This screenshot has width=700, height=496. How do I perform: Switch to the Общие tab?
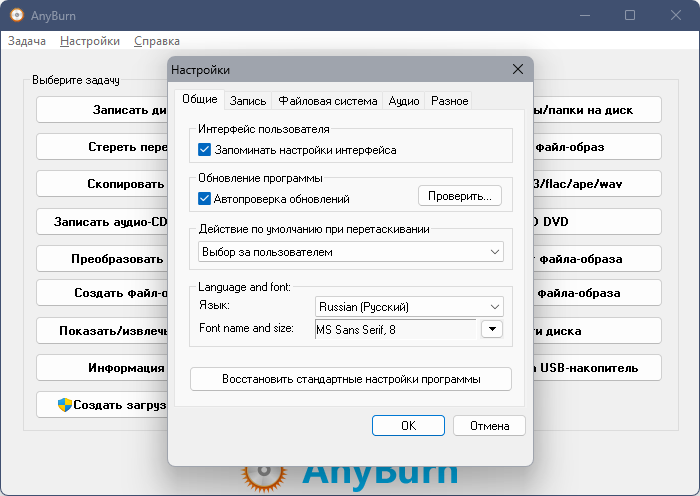(x=200, y=99)
